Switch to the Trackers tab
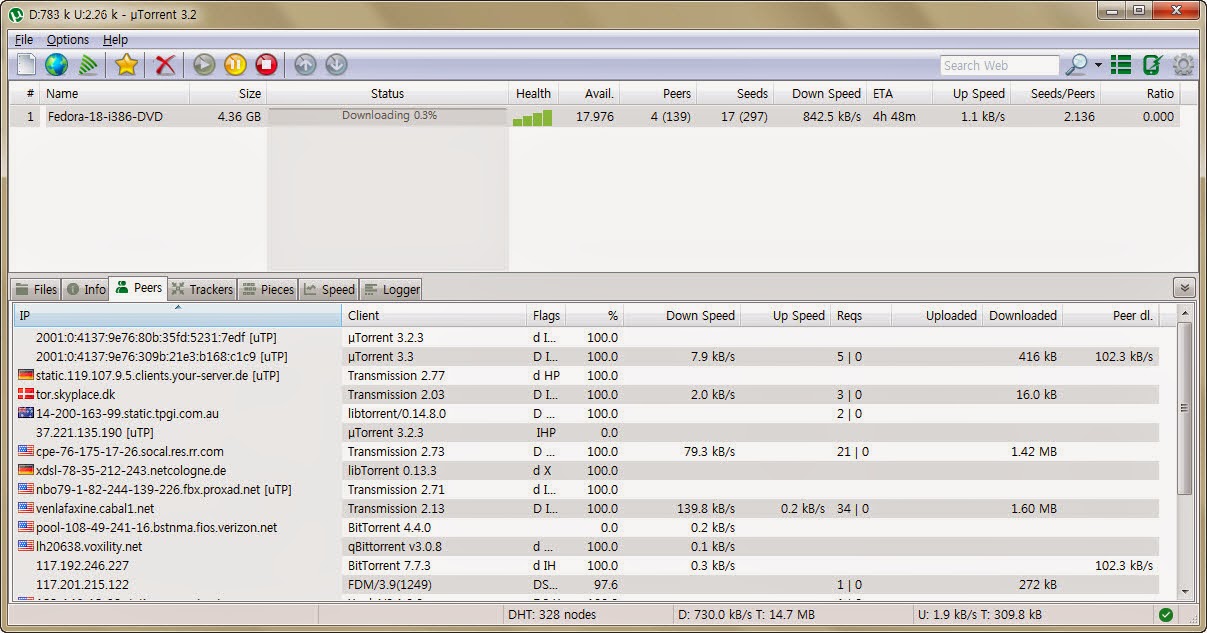 (203, 289)
